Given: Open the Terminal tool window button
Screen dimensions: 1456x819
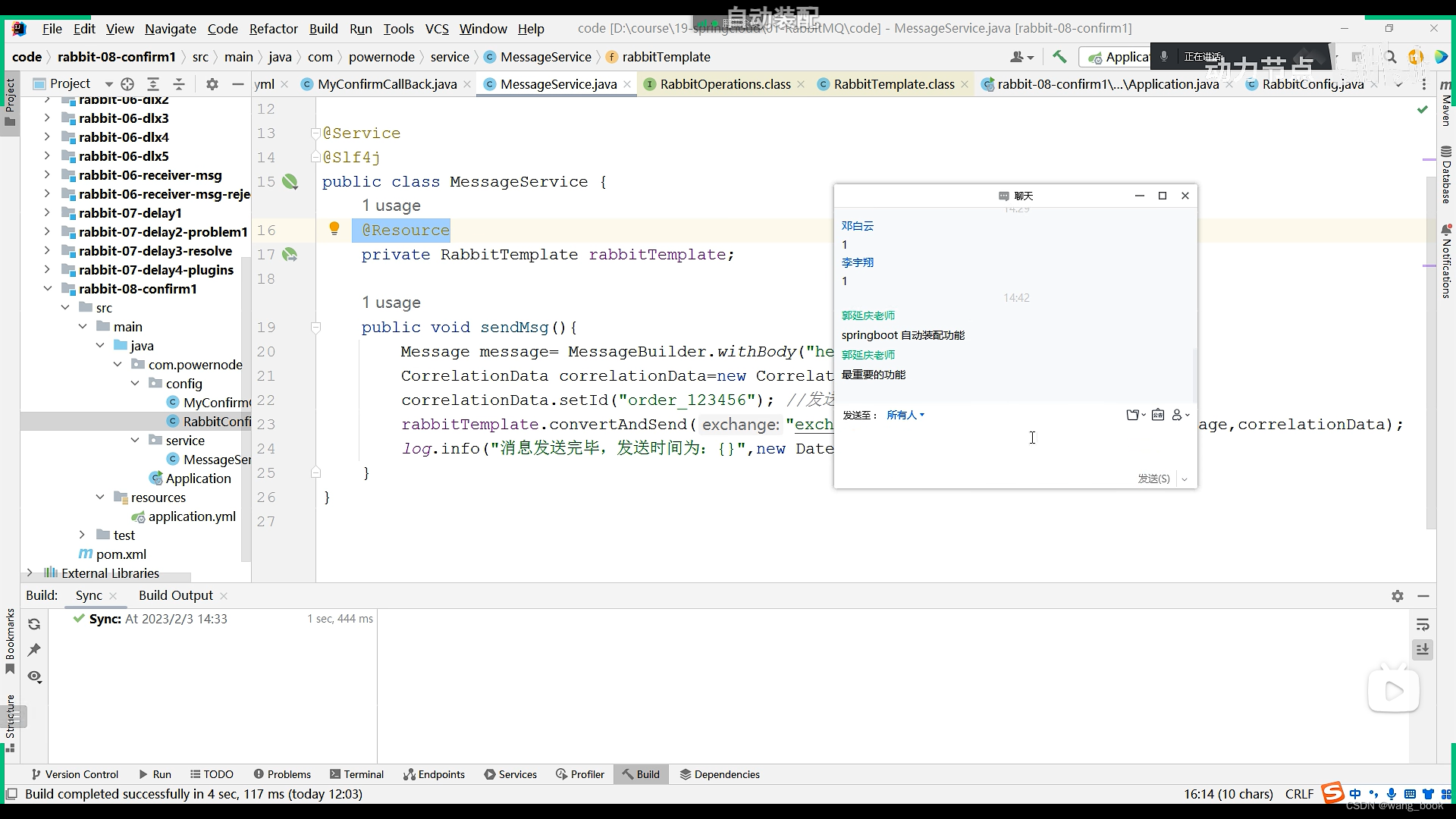Looking at the screenshot, I should tap(356, 774).
